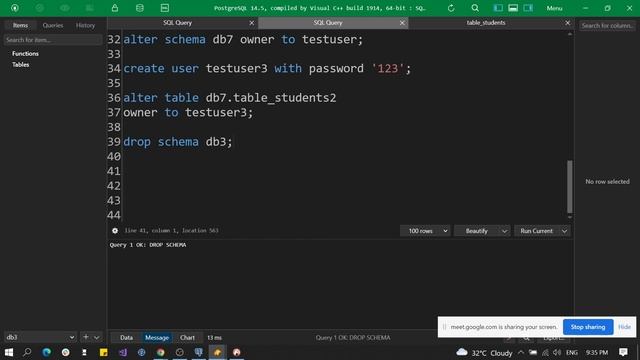640x360 pixels.
Task: Launch Microsoft Edge from taskbar
Action: (x=47, y=352)
